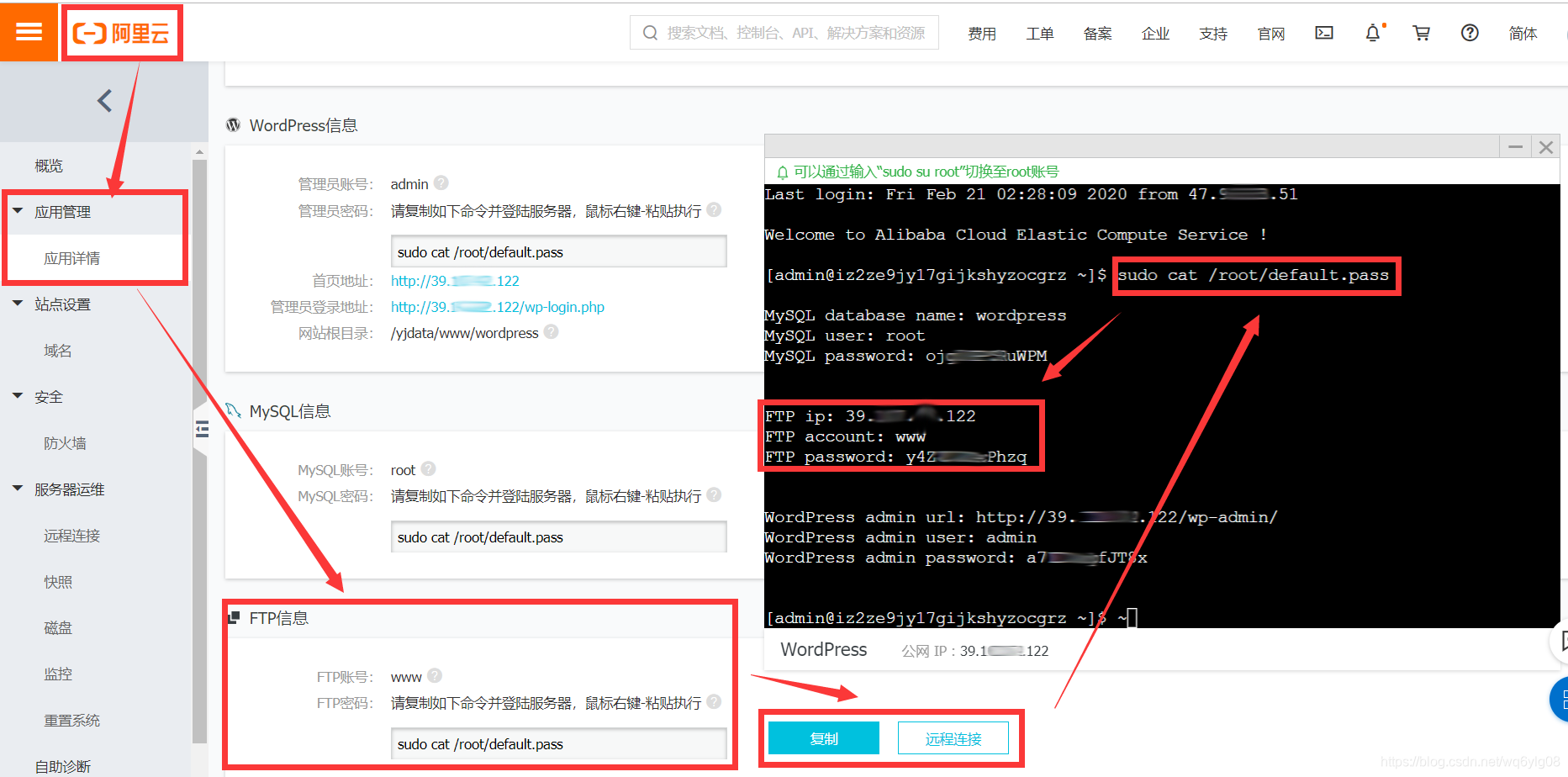The image size is (1568, 777).
Task: Click the terminal notice bell icon
Action: pyautogui.click(x=783, y=172)
